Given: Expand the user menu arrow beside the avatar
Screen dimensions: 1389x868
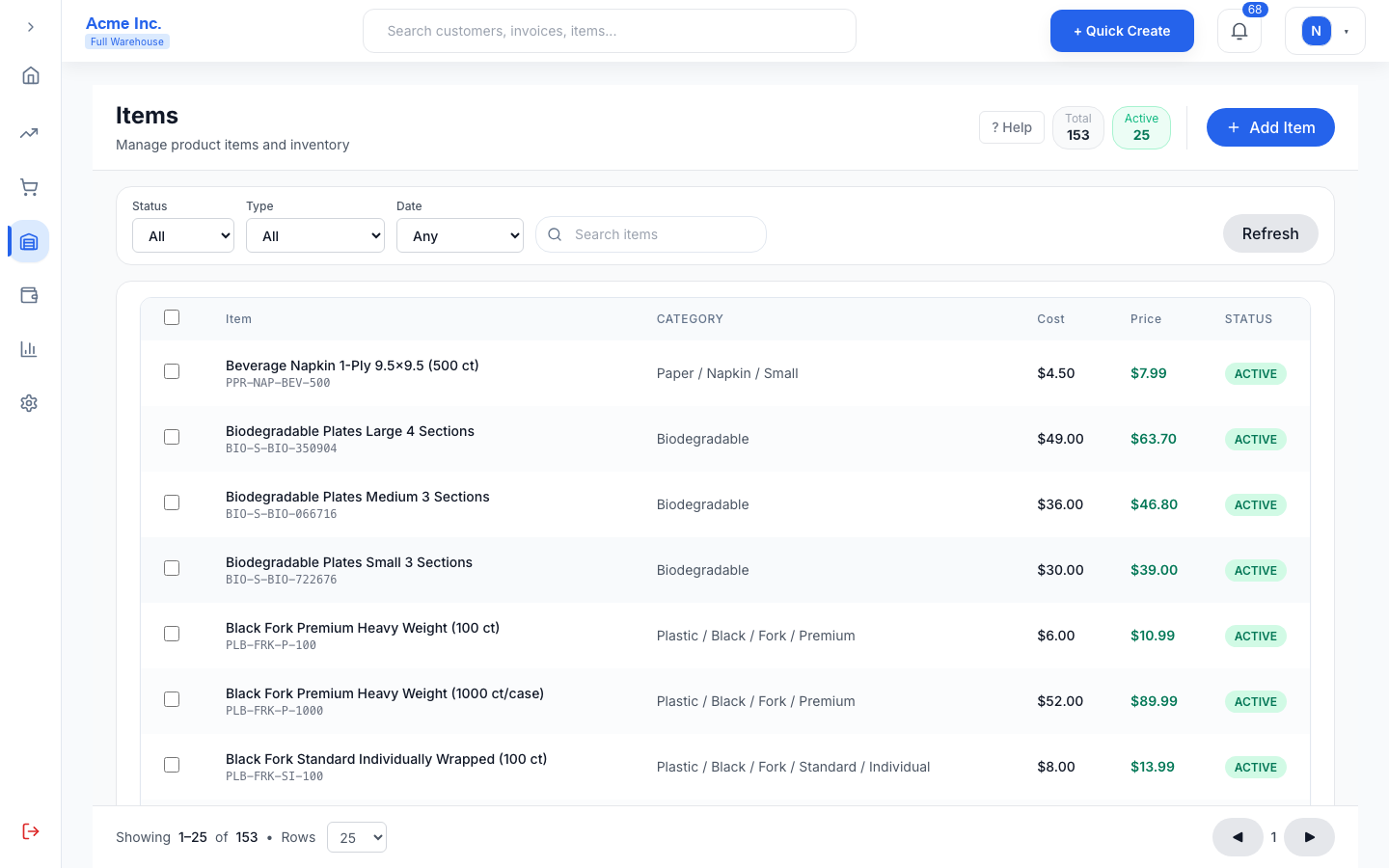Looking at the screenshot, I should click(x=1347, y=31).
